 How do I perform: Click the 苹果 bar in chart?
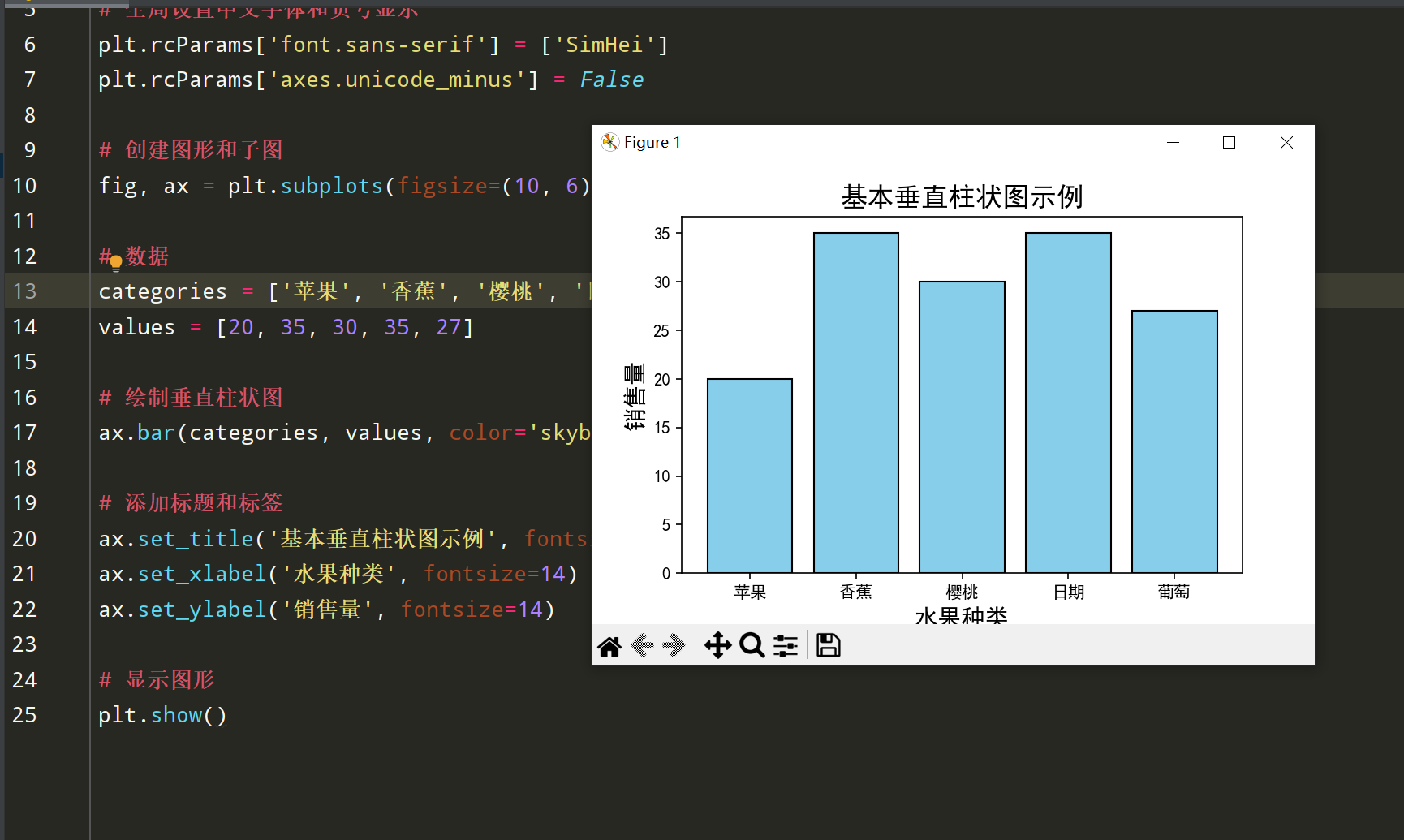(750, 476)
